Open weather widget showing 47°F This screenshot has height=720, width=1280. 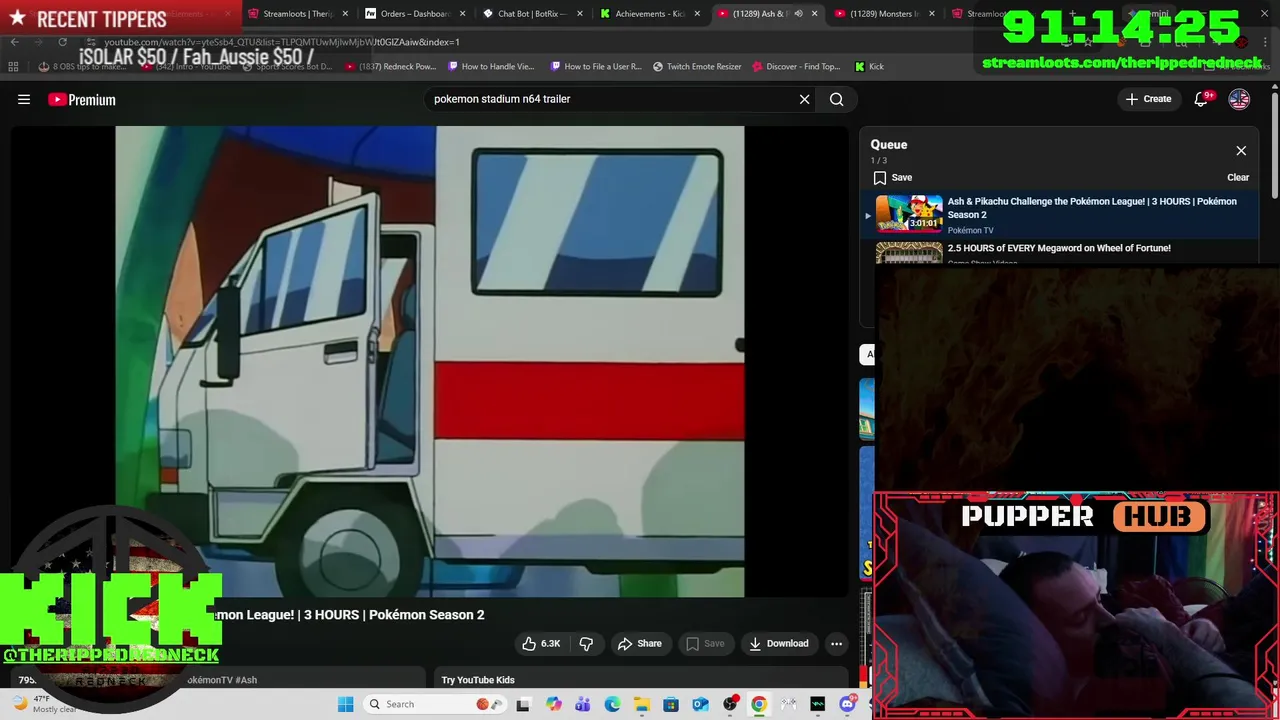[45, 705]
